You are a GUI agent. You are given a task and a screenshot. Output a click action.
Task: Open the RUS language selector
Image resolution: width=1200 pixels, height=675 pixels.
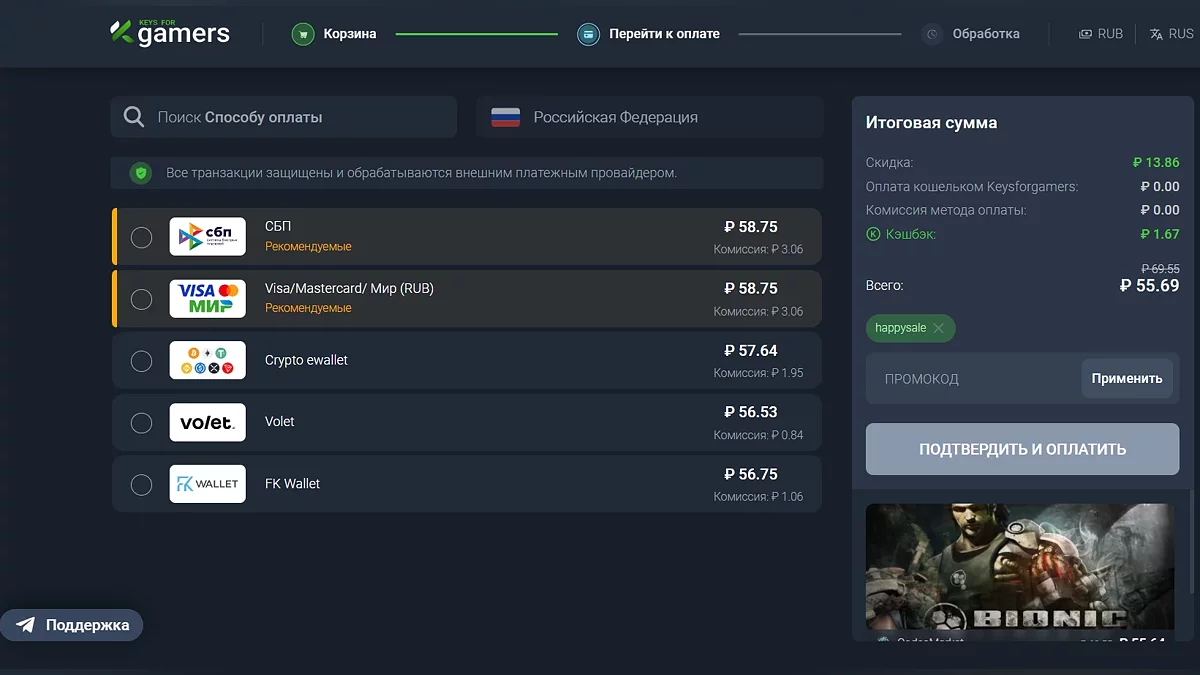[x=1171, y=34]
